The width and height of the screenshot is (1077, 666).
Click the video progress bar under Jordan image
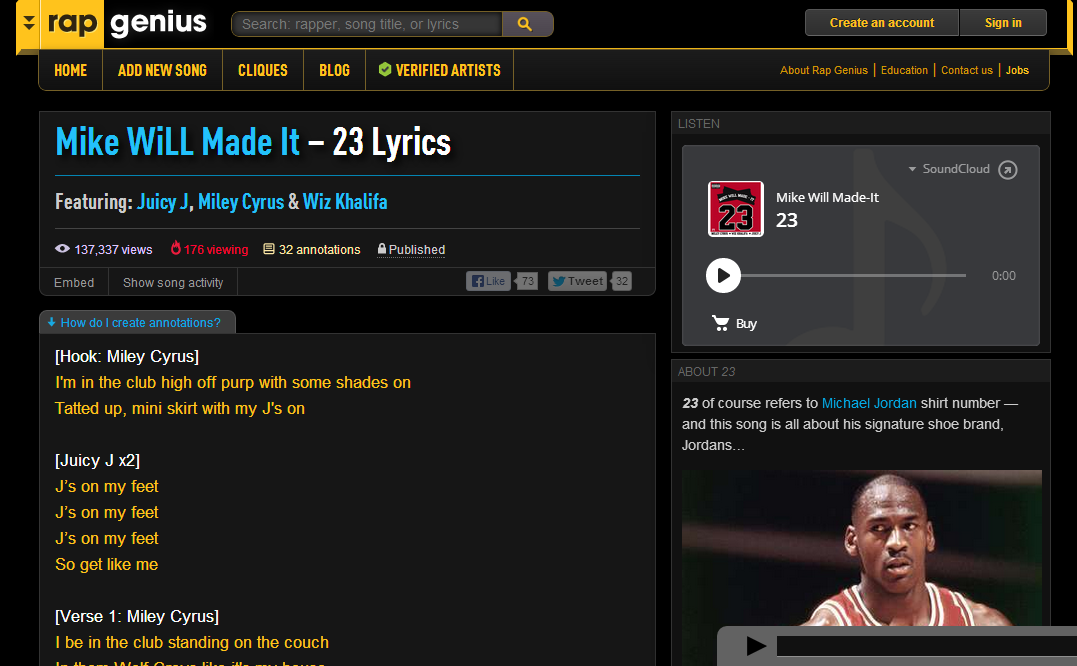[927, 646]
